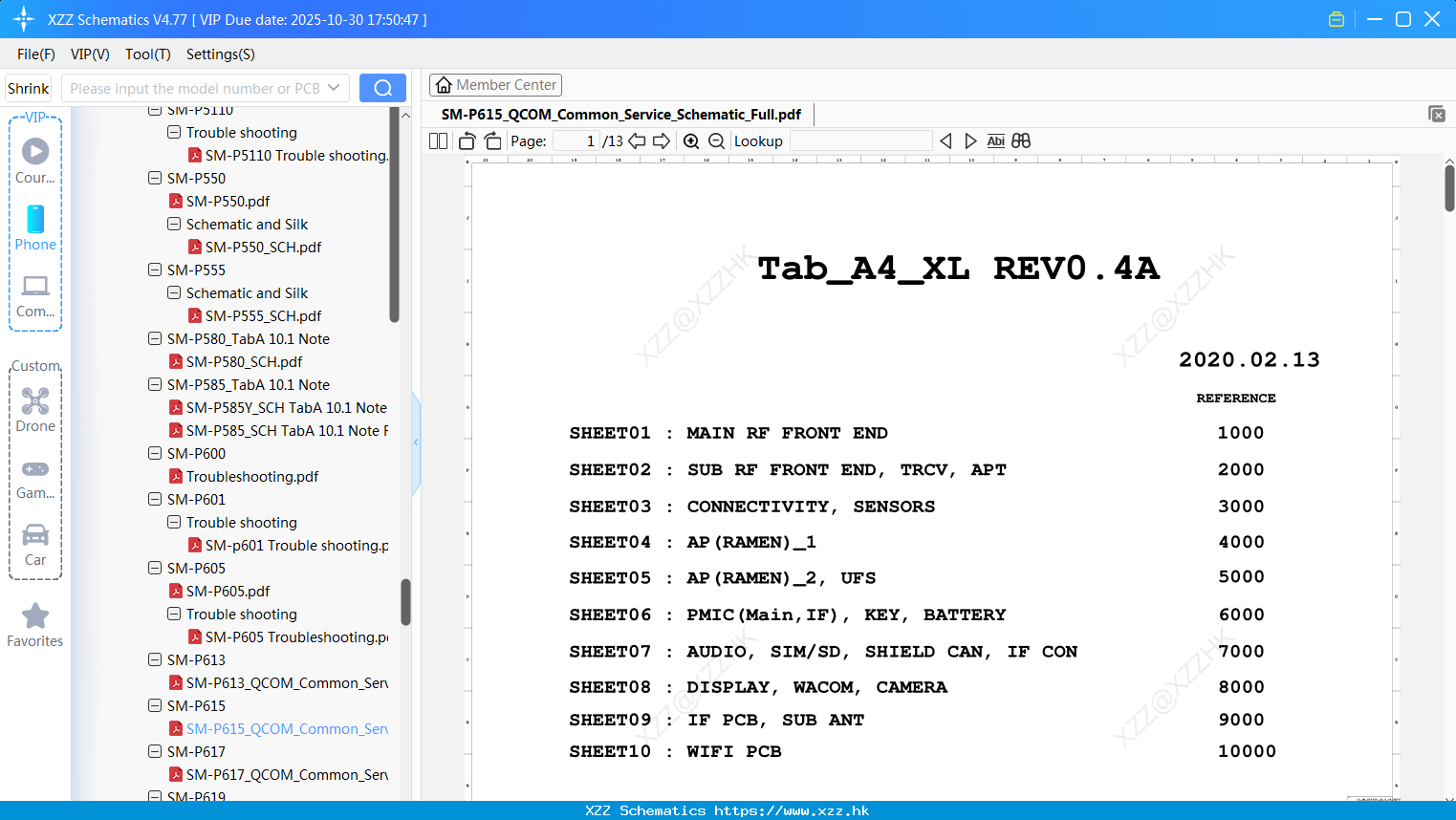Click the file tree vertical scrollbar thumb

pos(405,602)
